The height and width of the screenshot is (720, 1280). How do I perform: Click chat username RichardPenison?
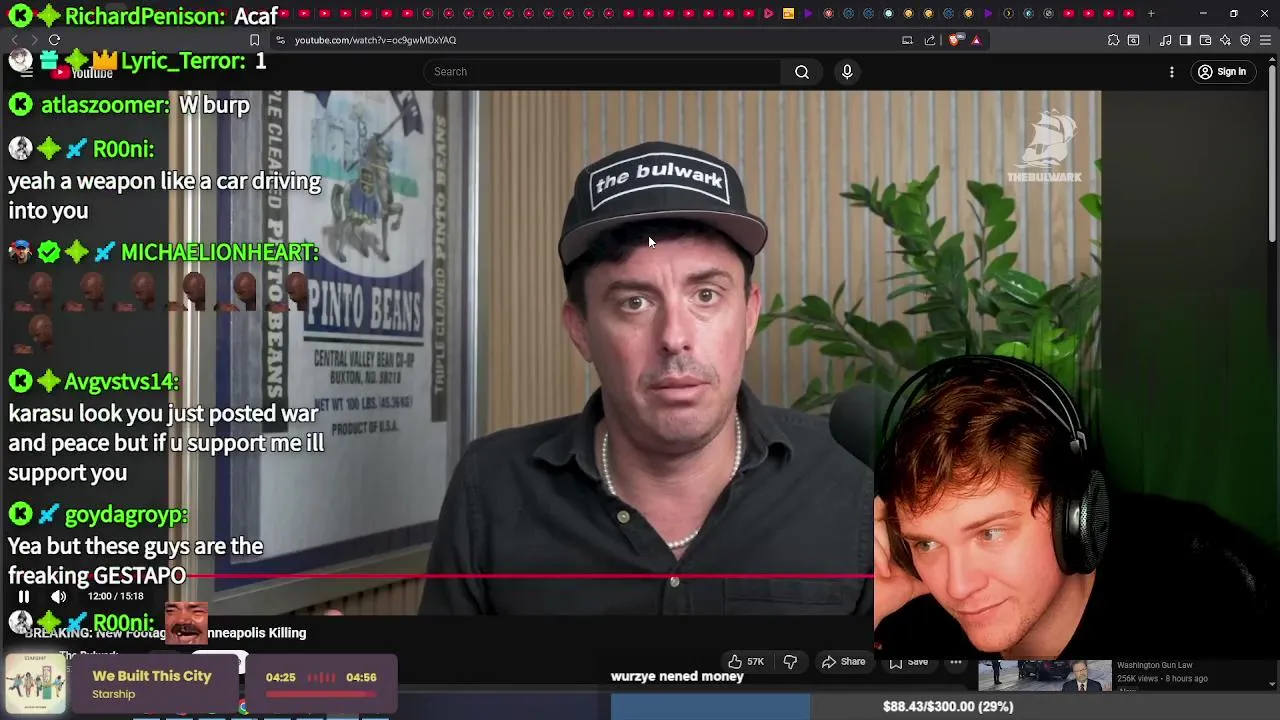click(145, 16)
